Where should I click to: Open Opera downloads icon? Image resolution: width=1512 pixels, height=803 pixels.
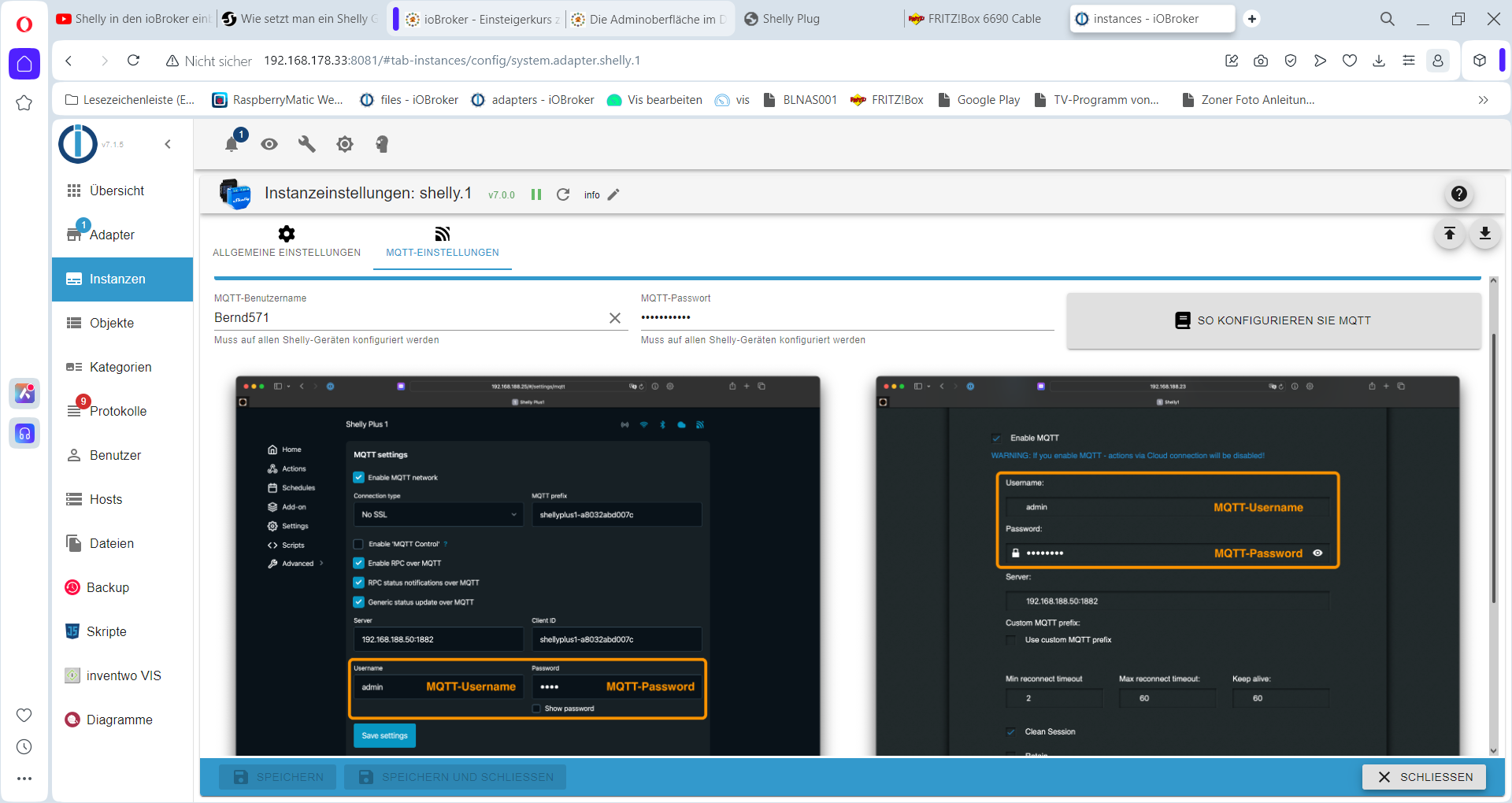(x=1379, y=61)
